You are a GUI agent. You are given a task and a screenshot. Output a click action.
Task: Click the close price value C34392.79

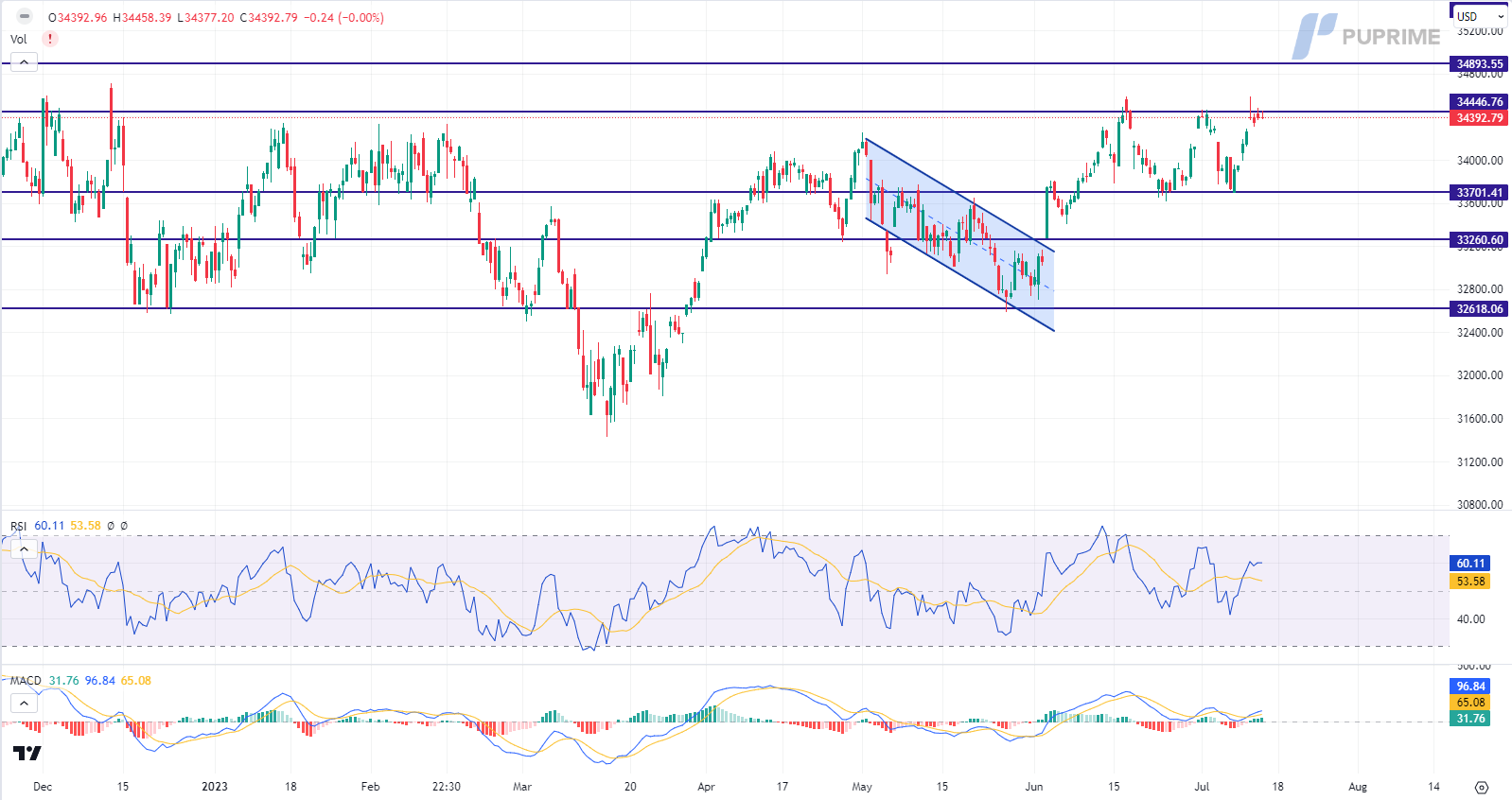(x=269, y=18)
